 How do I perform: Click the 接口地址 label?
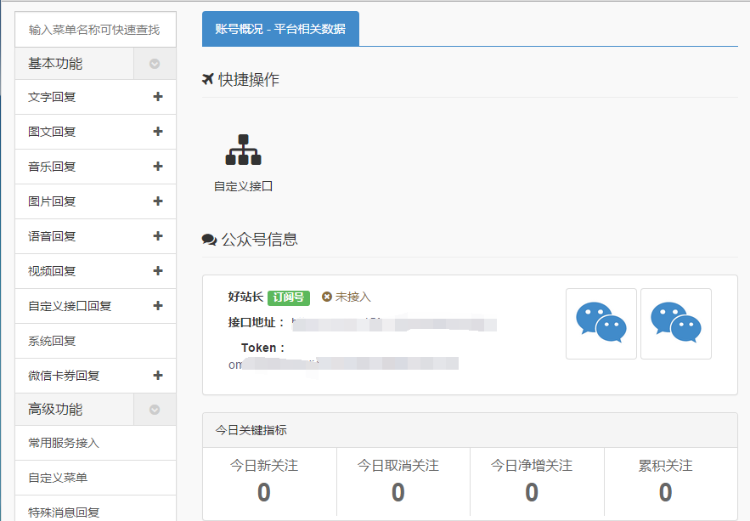(256, 322)
